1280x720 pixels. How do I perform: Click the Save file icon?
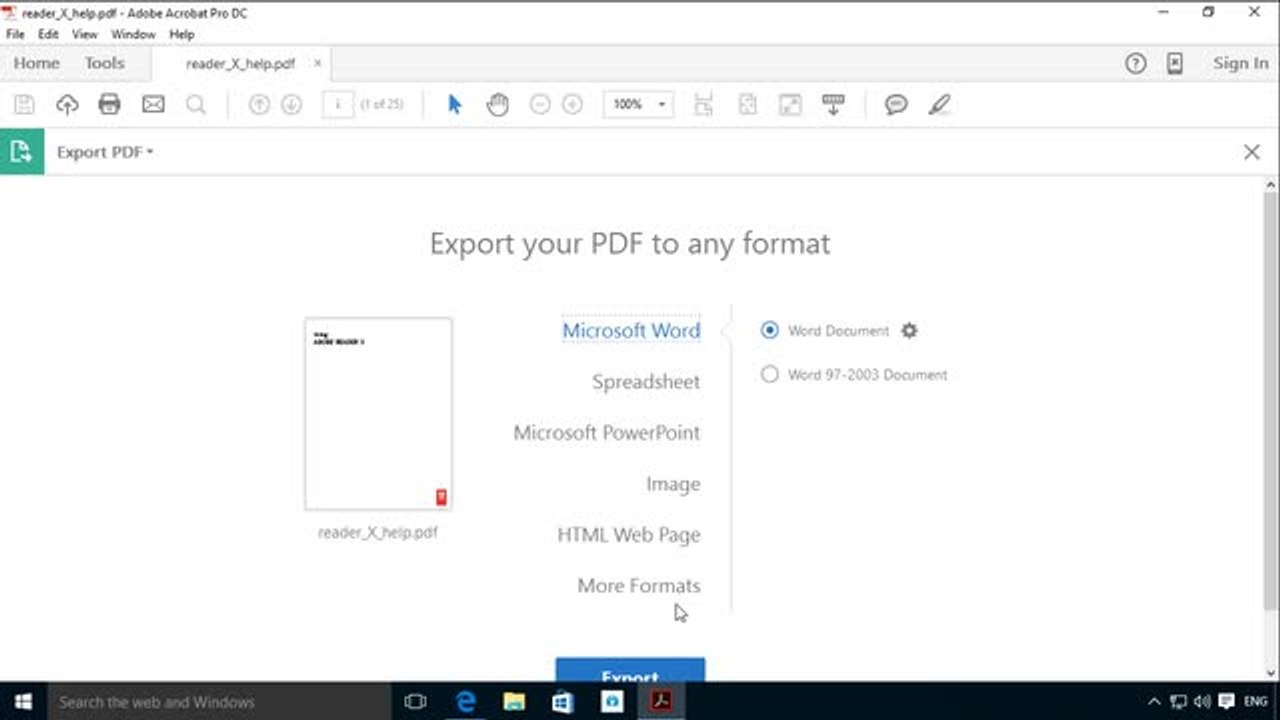tap(24, 104)
